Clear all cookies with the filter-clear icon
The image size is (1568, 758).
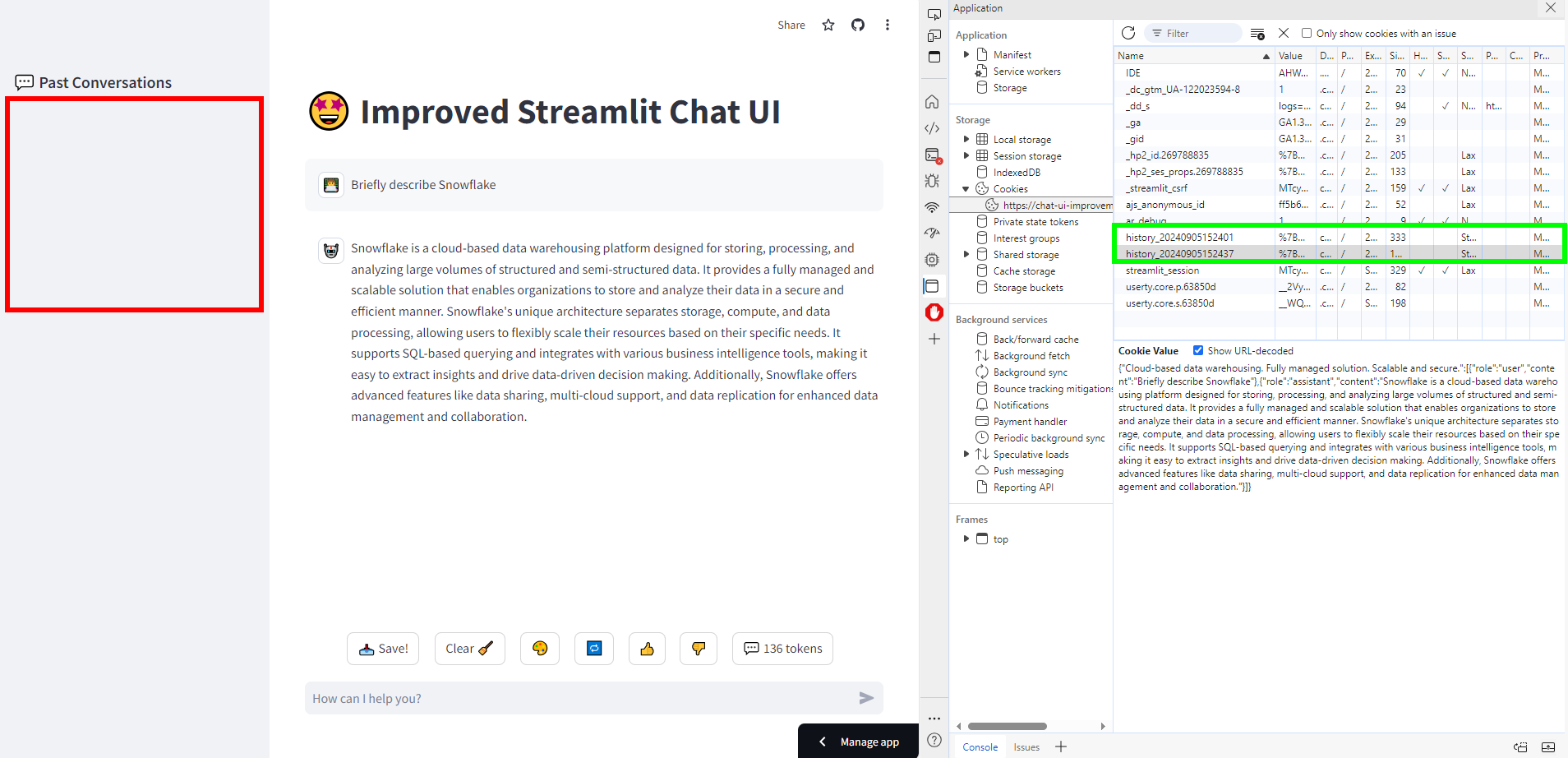point(1257,34)
